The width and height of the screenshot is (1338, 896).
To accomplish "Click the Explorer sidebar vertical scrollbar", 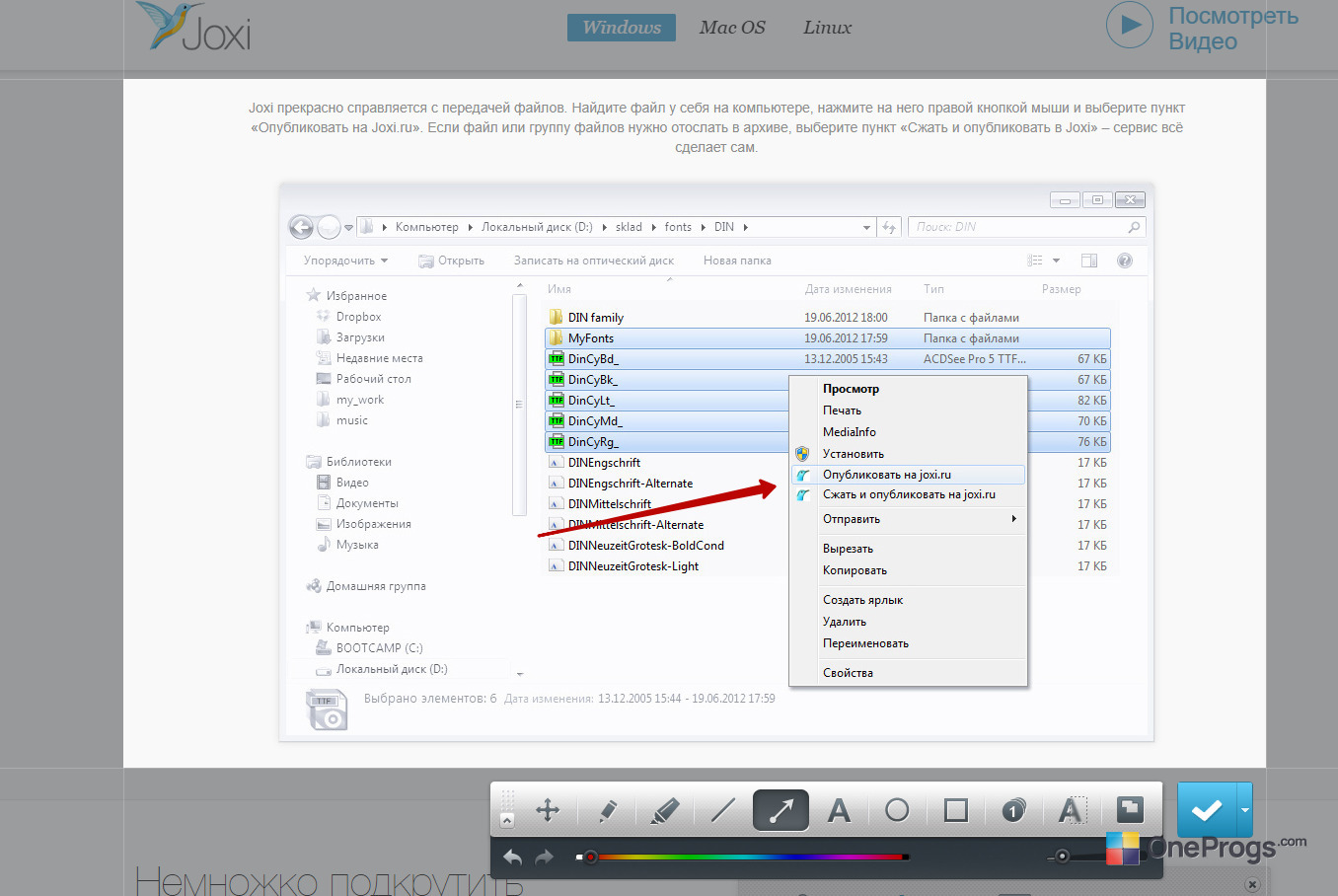I will pos(519,404).
